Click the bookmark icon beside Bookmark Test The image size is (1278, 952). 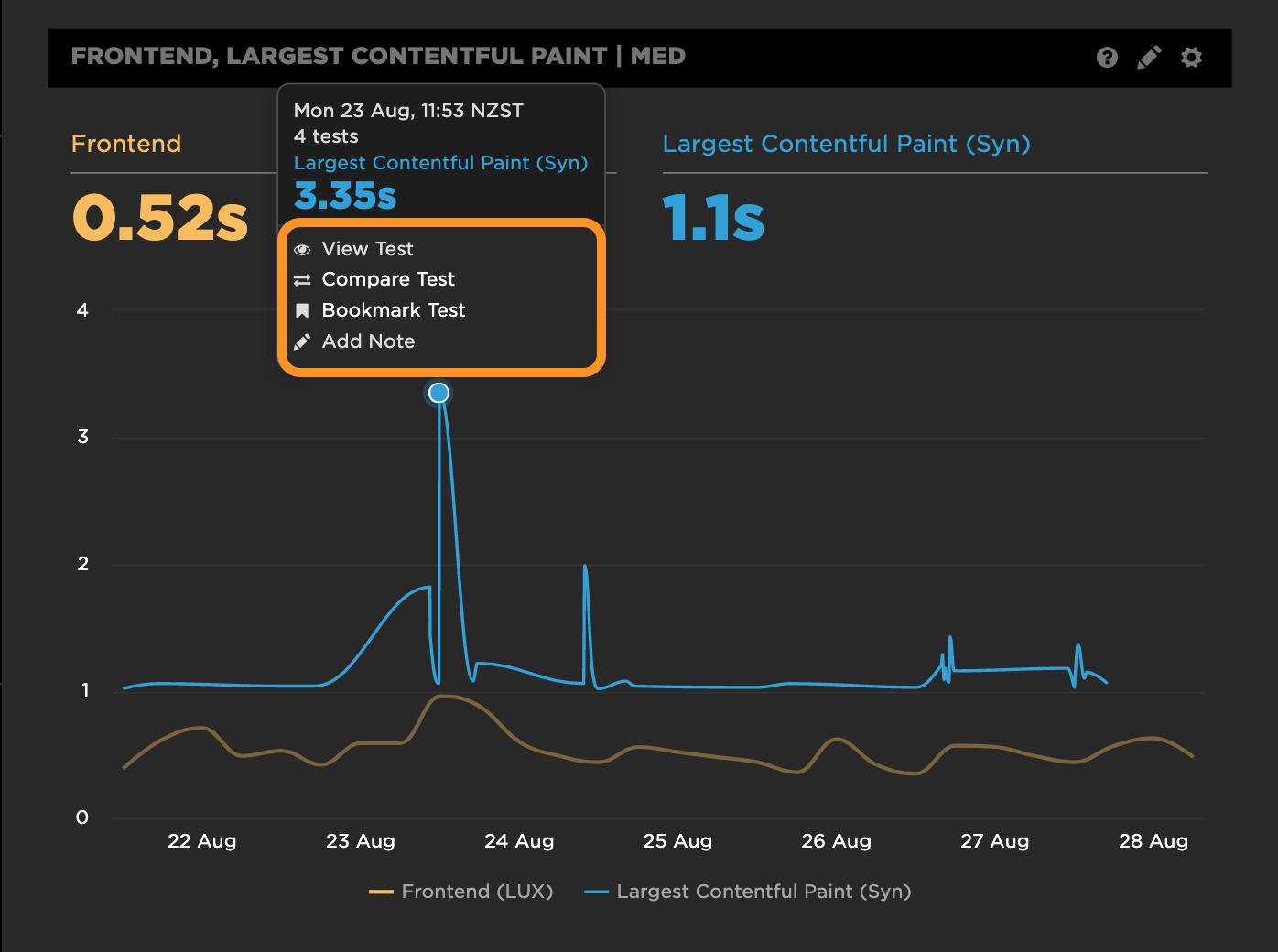(x=302, y=311)
